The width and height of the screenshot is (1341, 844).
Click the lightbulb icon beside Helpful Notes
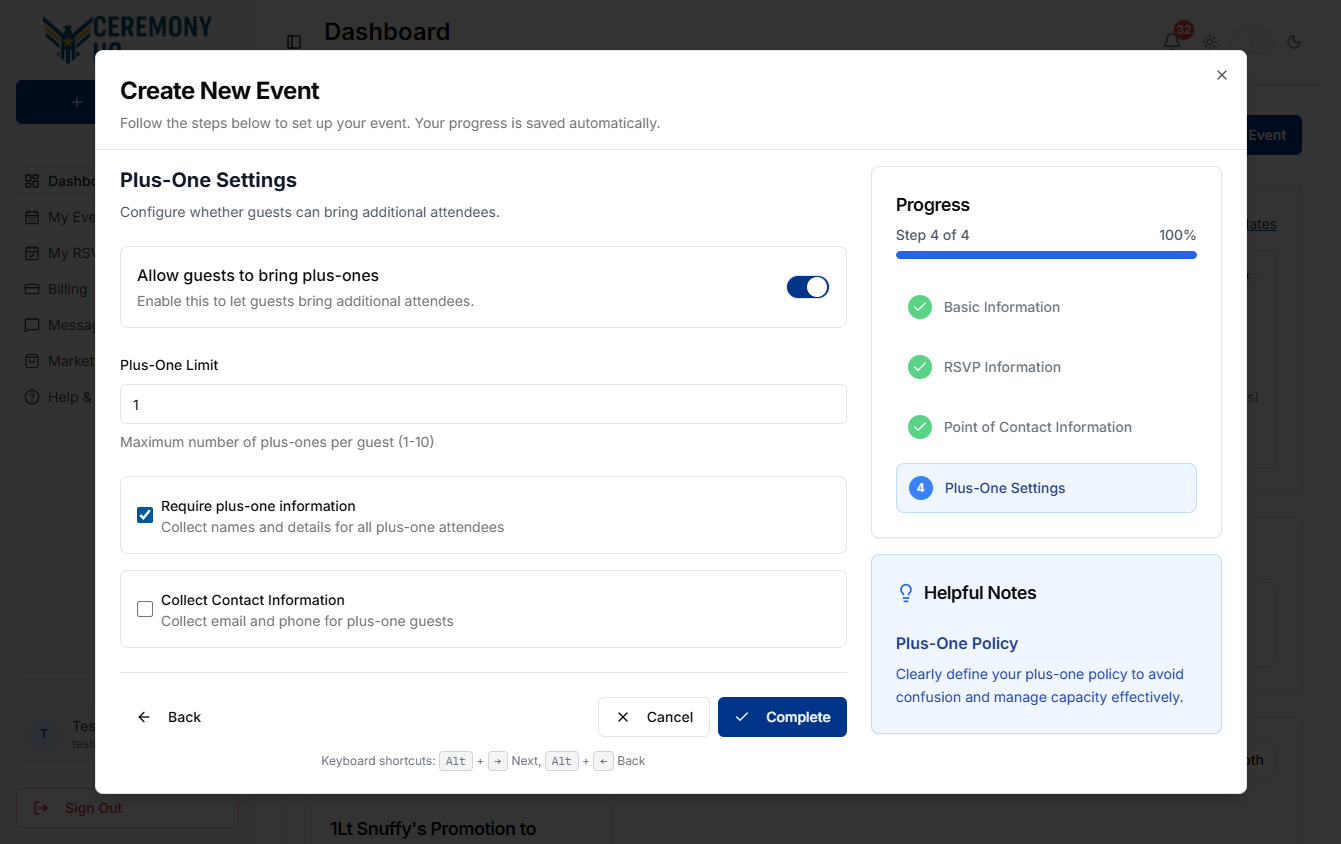click(x=906, y=593)
